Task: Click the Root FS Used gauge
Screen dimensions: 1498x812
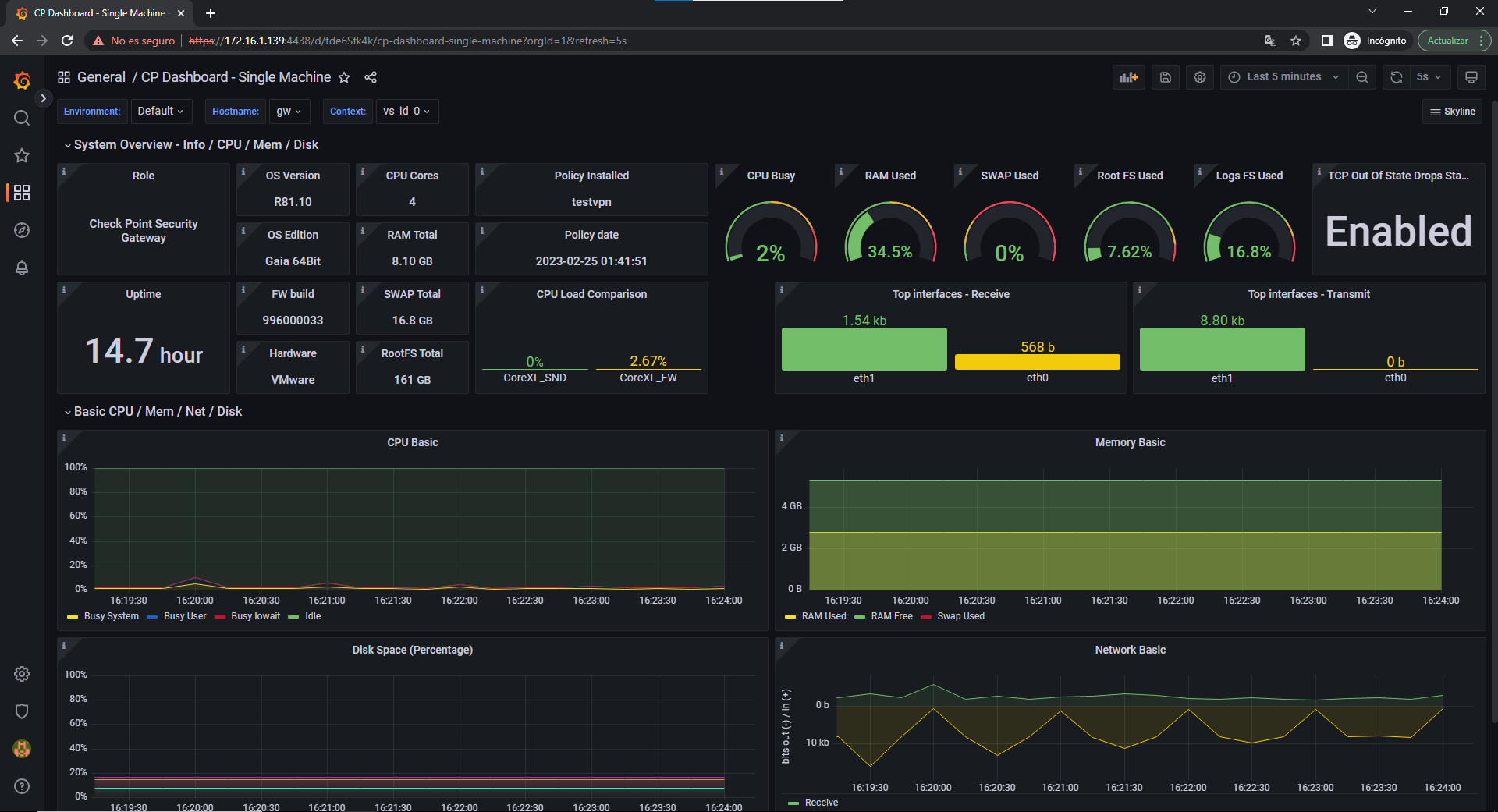Action: pos(1130,232)
